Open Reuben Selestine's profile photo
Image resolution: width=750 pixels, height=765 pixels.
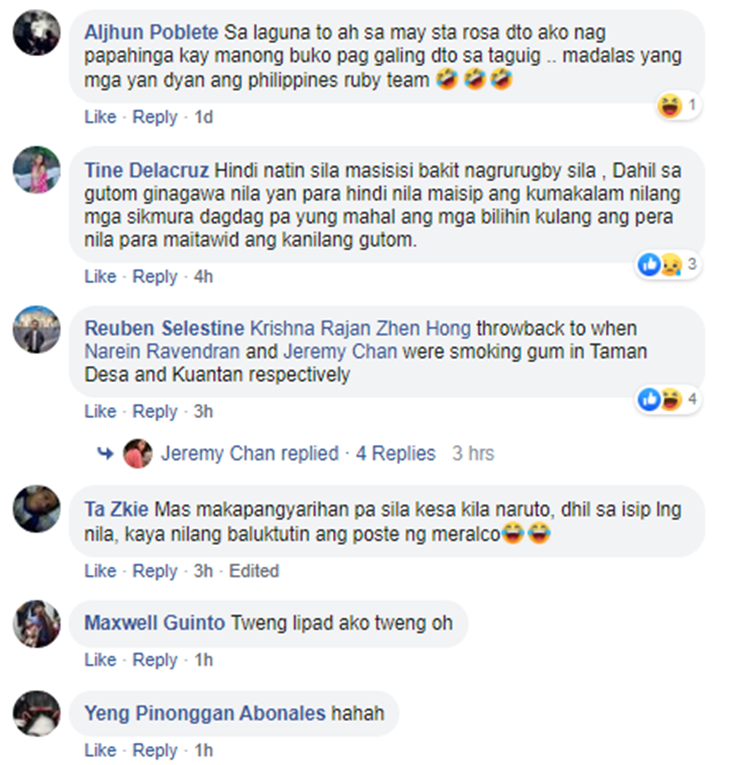pyautogui.click(x=37, y=329)
